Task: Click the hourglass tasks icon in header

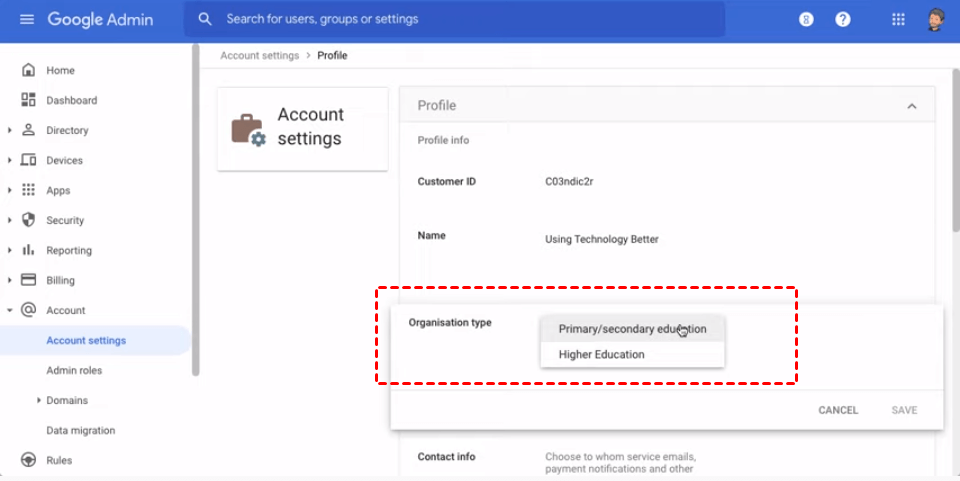Action: [806, 19]
